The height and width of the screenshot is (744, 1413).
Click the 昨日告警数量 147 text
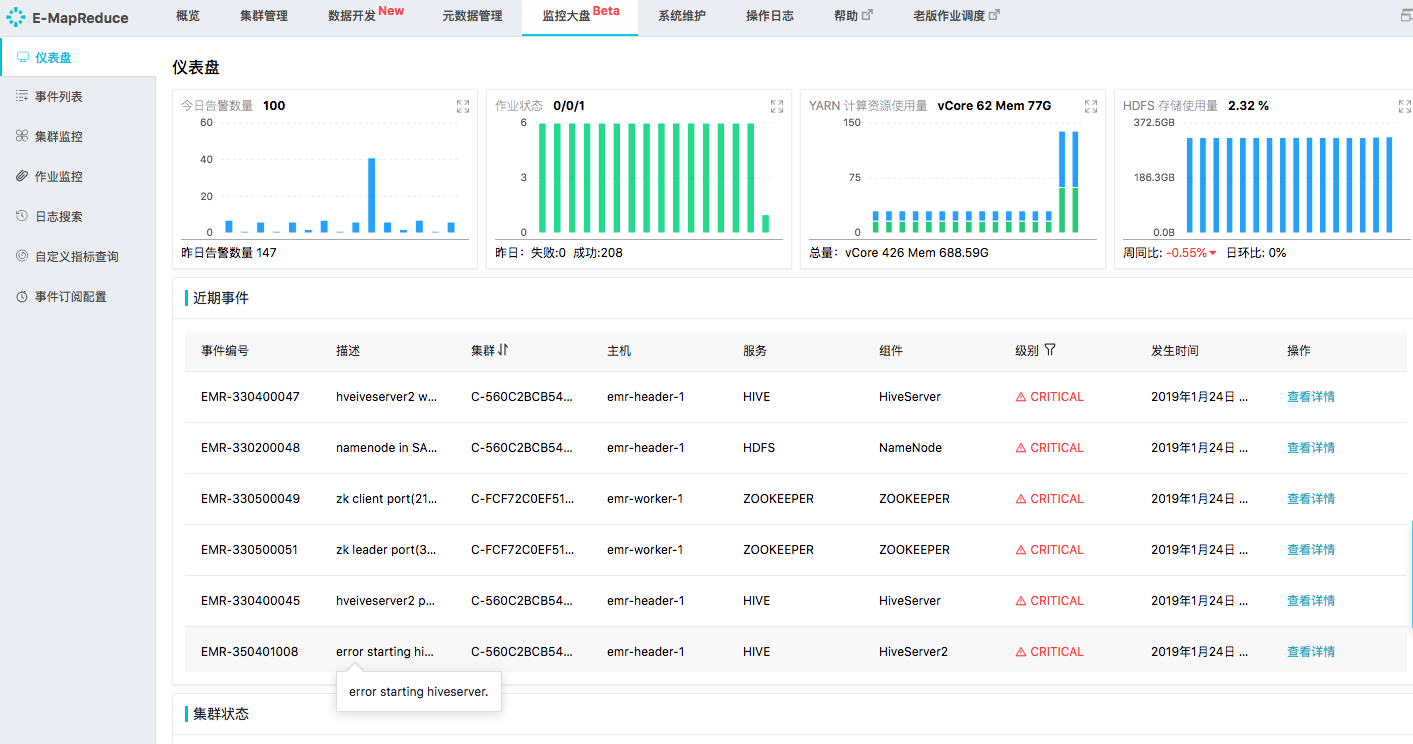tap(229, 253)
